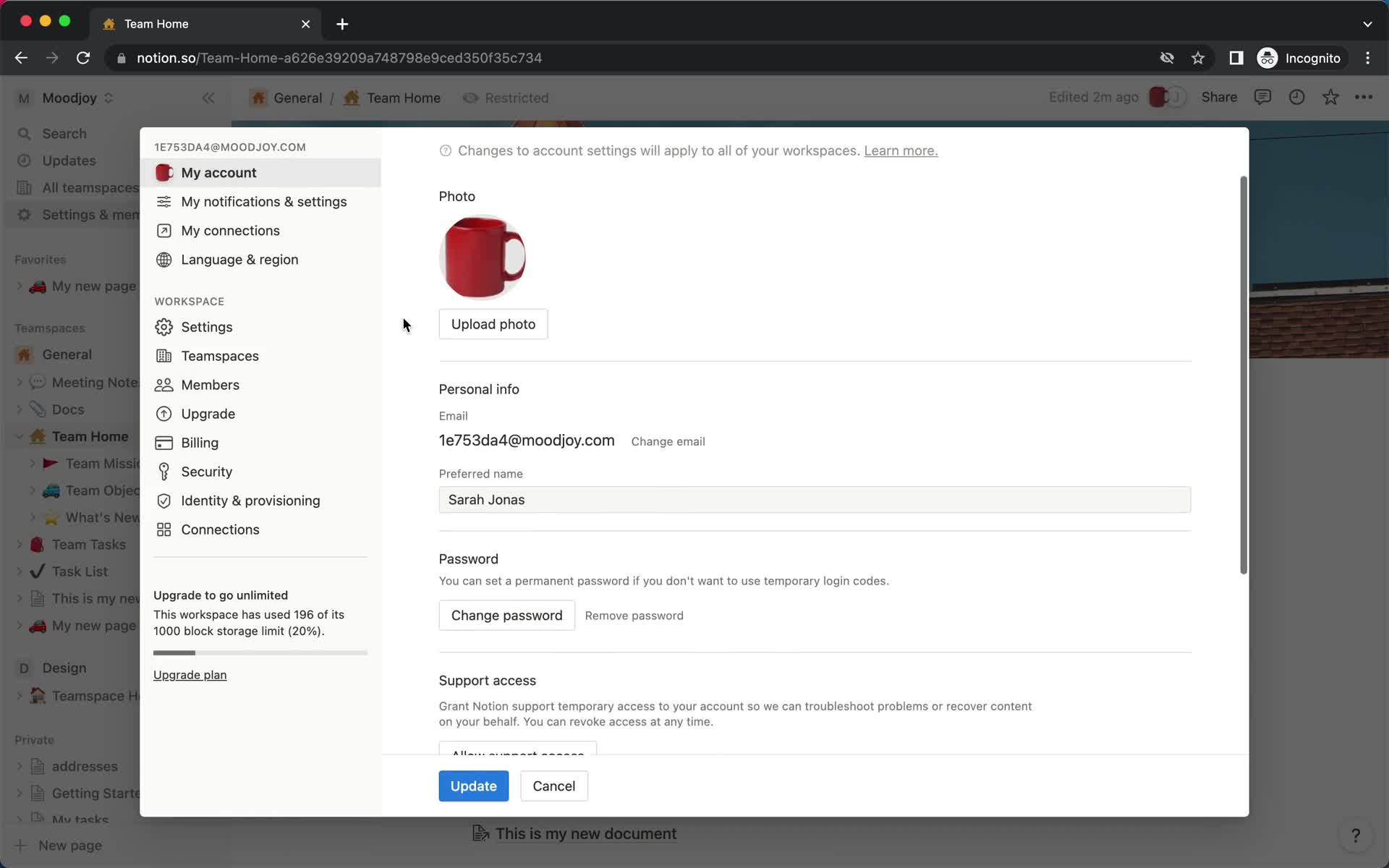The image size is (1389, 868).
Task: Click the Teamspaces workspace menu item
Action: click(x=220, y=355)
